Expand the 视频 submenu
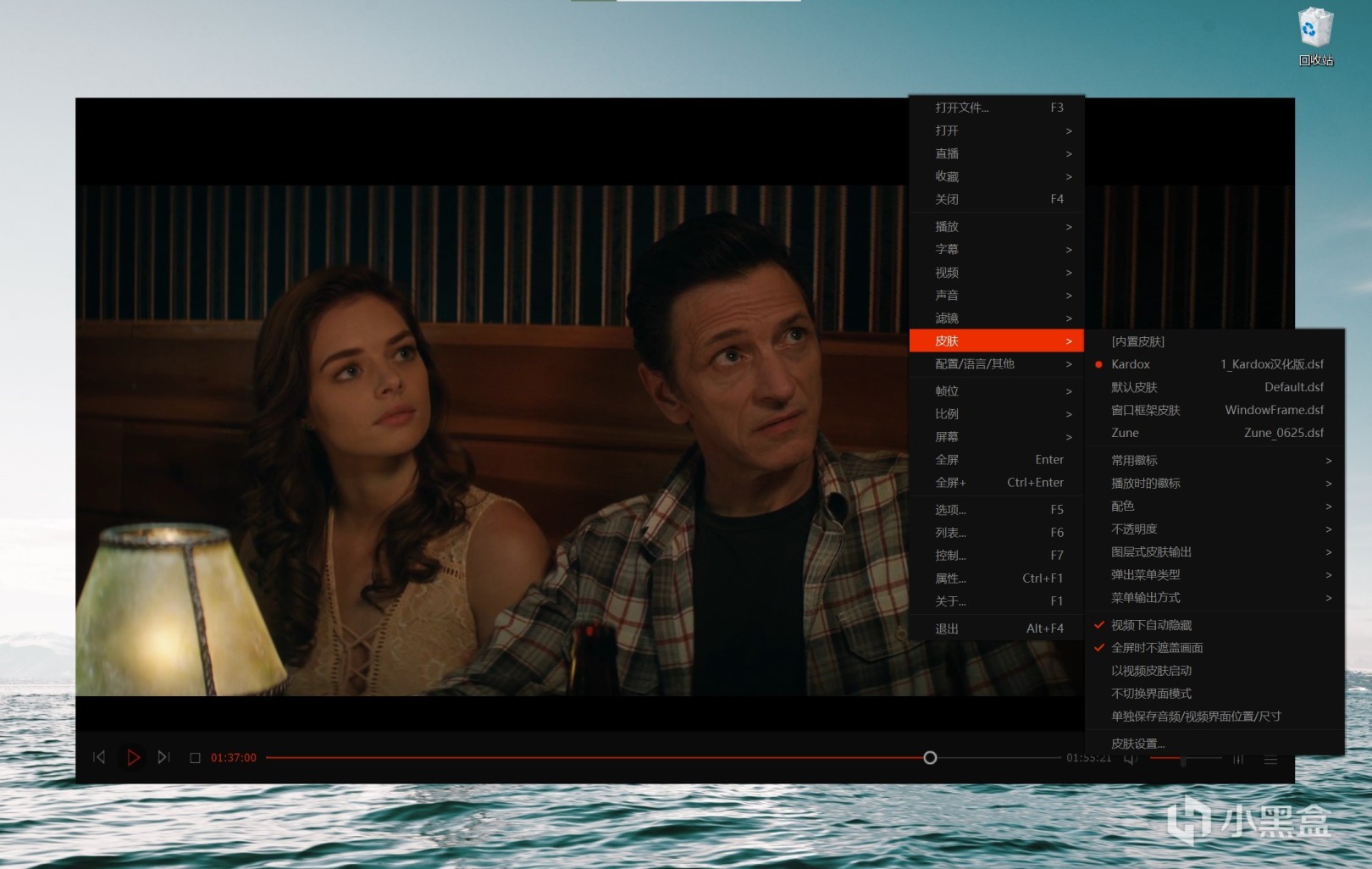Viewport: 1372px width, 869px height. pyautogui.click(x=997, y=272)
